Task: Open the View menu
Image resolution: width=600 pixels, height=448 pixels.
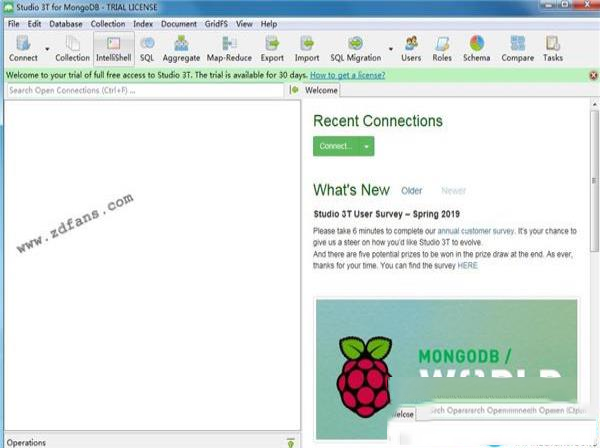Action: tap(244, 24)
